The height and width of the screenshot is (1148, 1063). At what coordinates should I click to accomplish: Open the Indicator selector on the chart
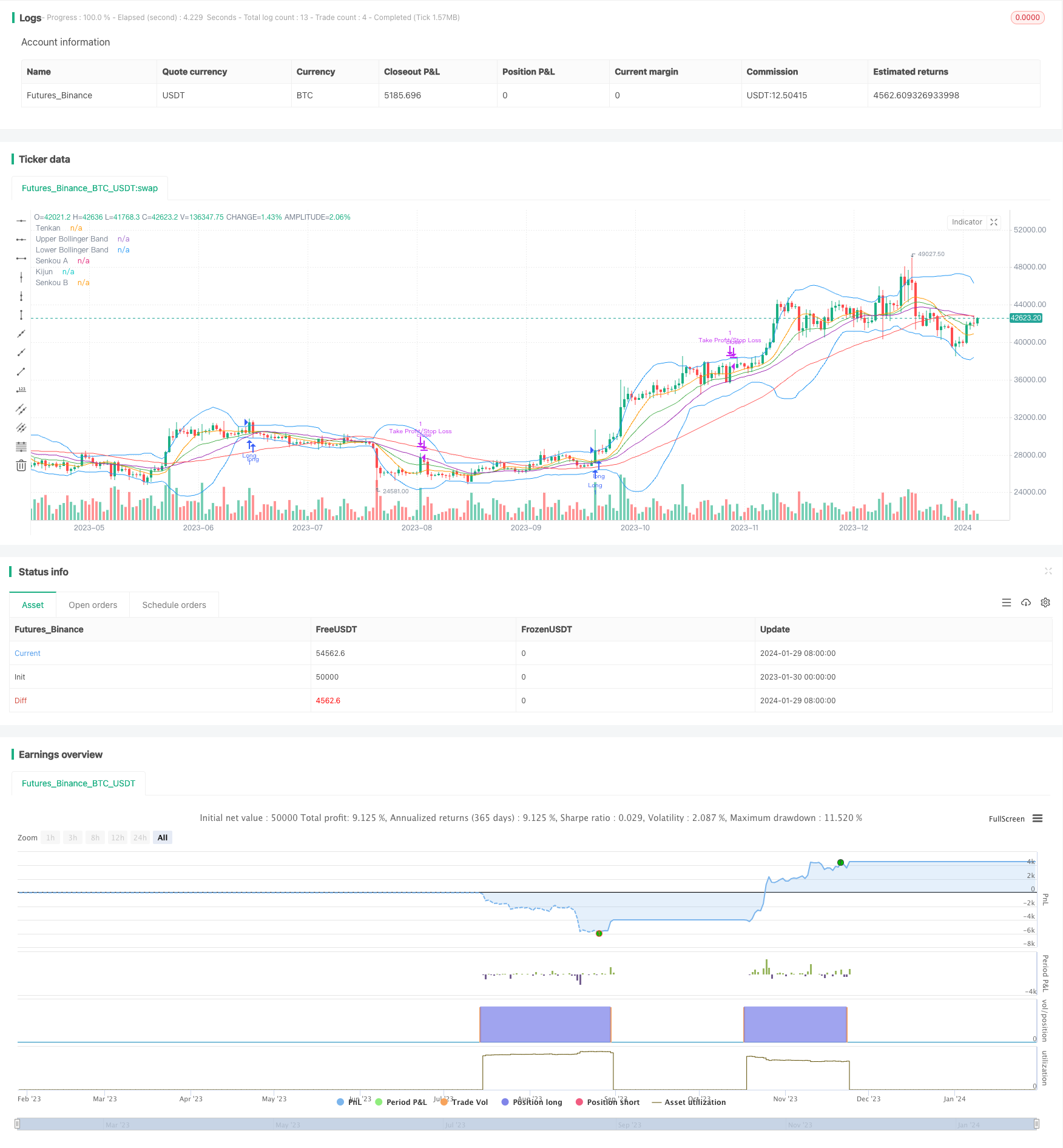coord(967,222)
